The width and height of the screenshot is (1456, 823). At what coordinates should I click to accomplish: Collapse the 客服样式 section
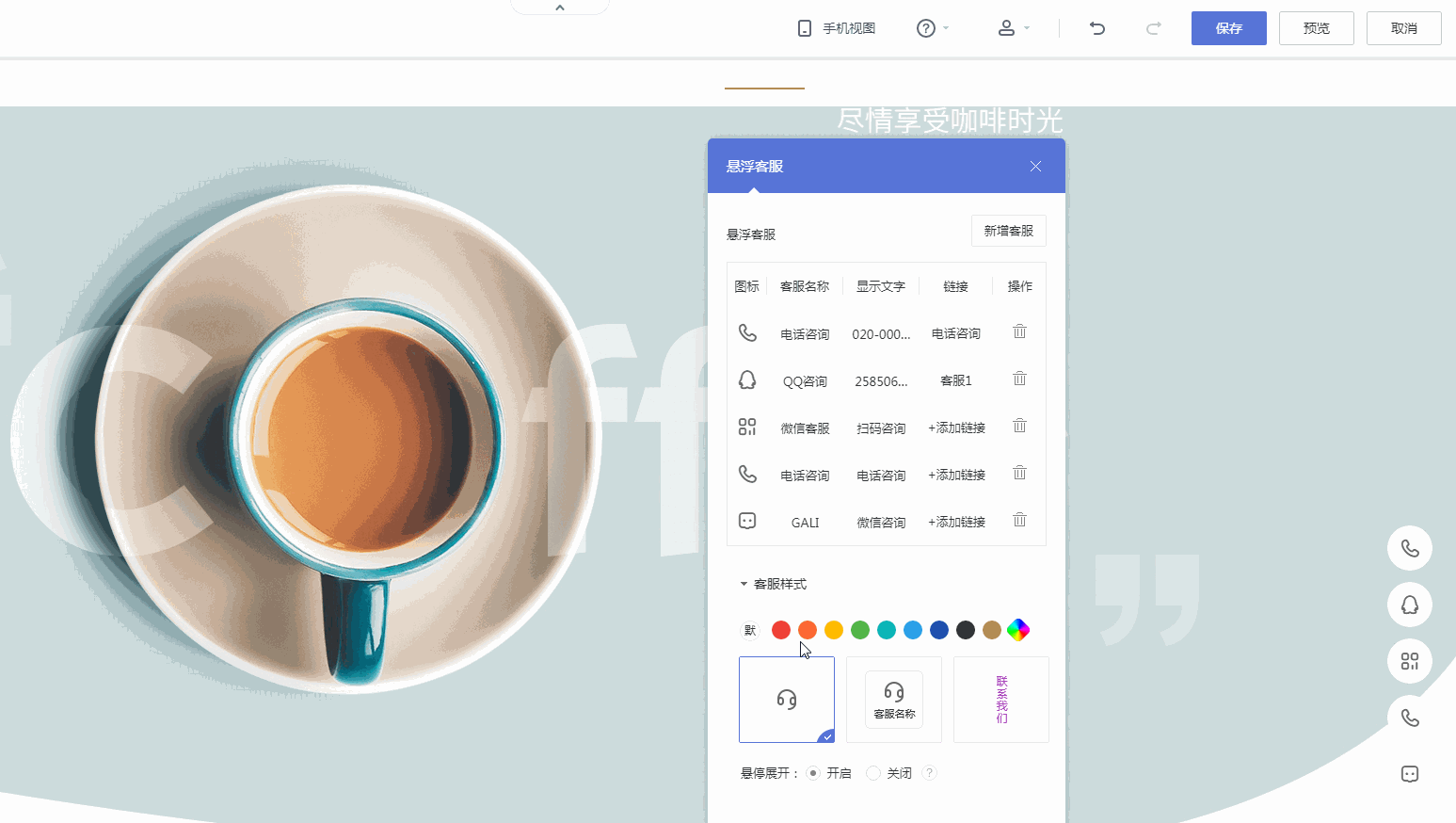(773, 584)
